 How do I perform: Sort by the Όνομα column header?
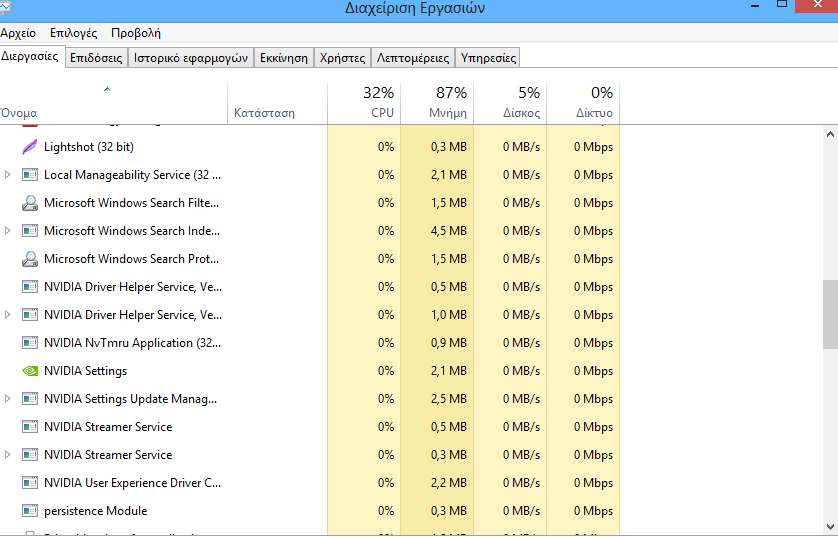point(113,104)
